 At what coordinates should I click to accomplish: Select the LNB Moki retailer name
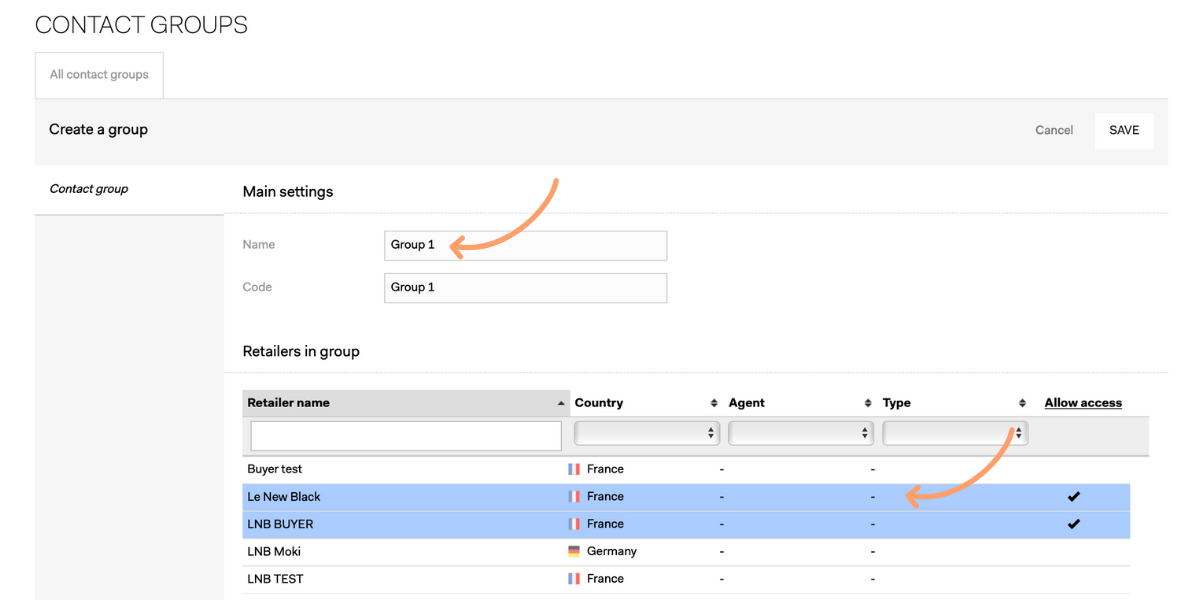tap(274, 552)
